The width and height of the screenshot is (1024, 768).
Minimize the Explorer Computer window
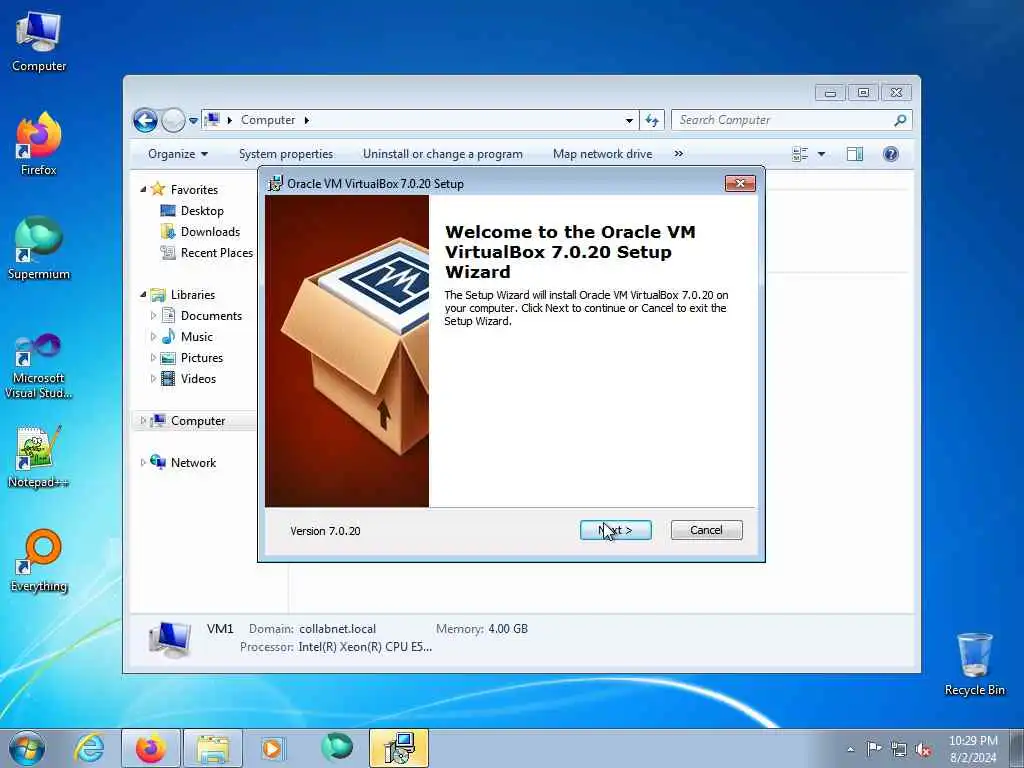click(x=830, y=93)
